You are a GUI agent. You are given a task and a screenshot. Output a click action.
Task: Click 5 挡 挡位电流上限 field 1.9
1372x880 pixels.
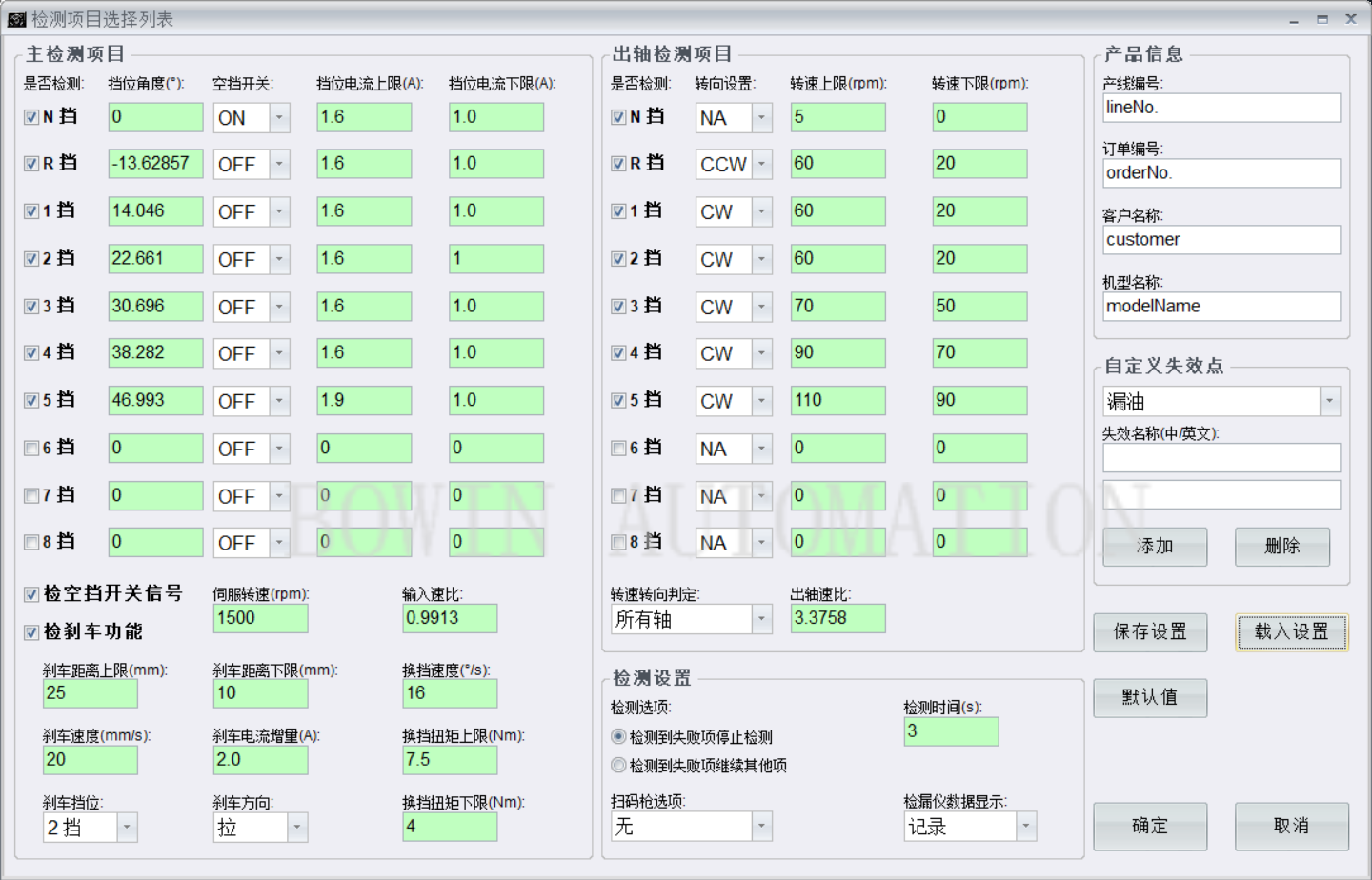364,401
